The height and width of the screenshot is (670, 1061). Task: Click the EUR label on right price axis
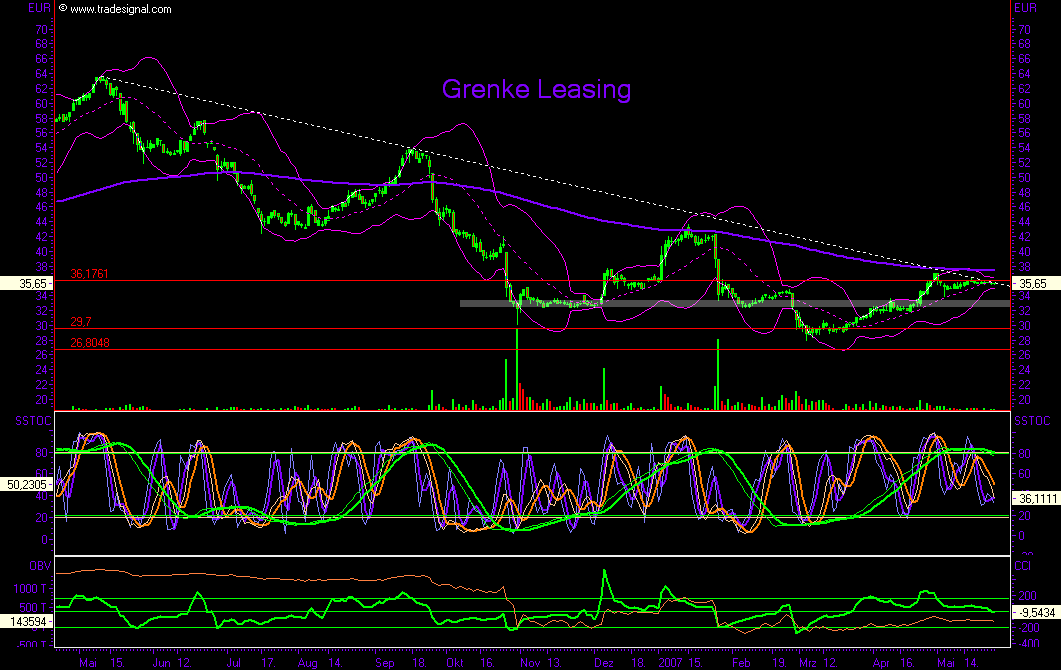[x=1027, y=7]
